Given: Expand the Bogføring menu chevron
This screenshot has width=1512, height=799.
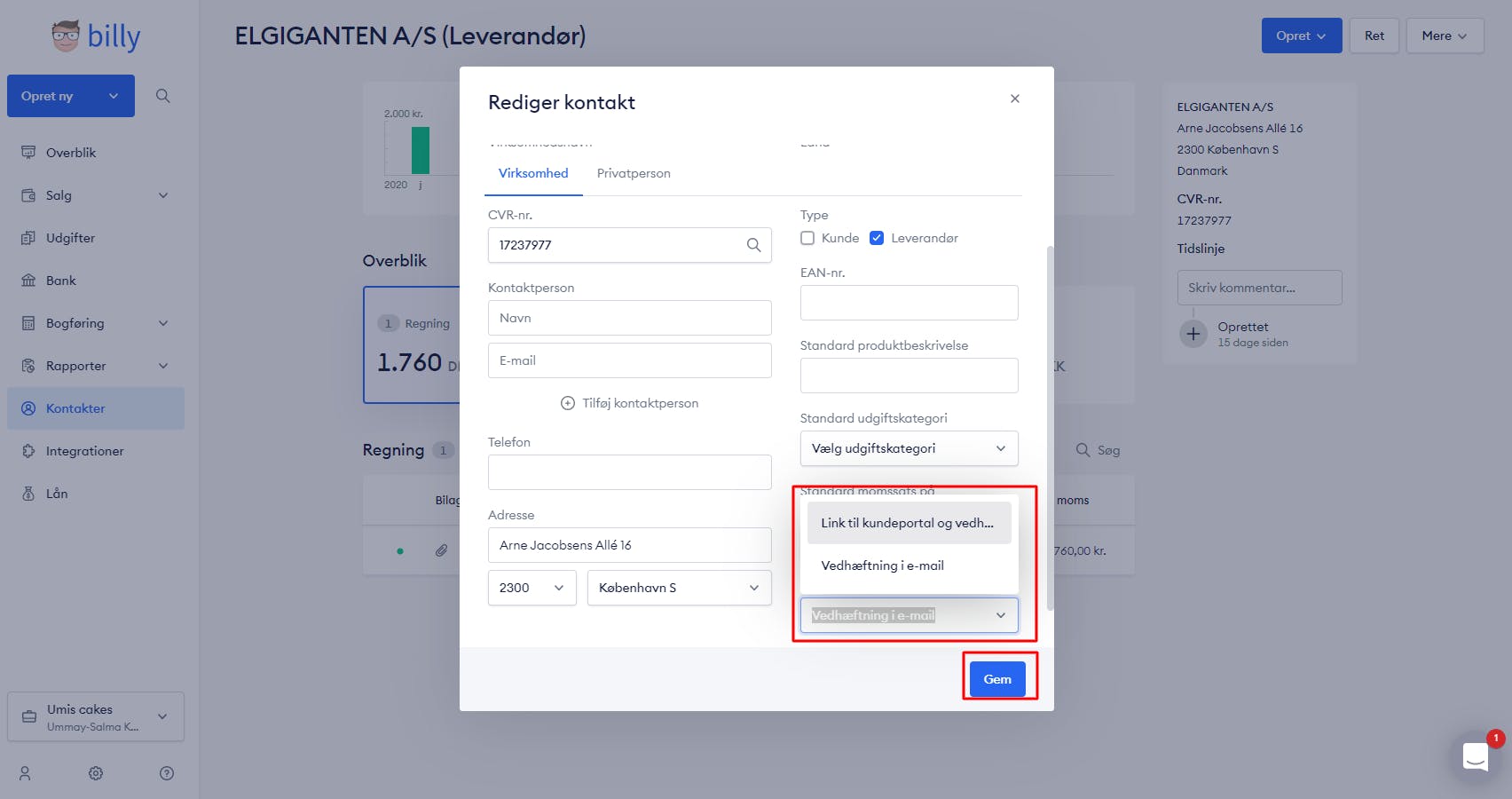Looking at the screenshot, I should 163,323.
